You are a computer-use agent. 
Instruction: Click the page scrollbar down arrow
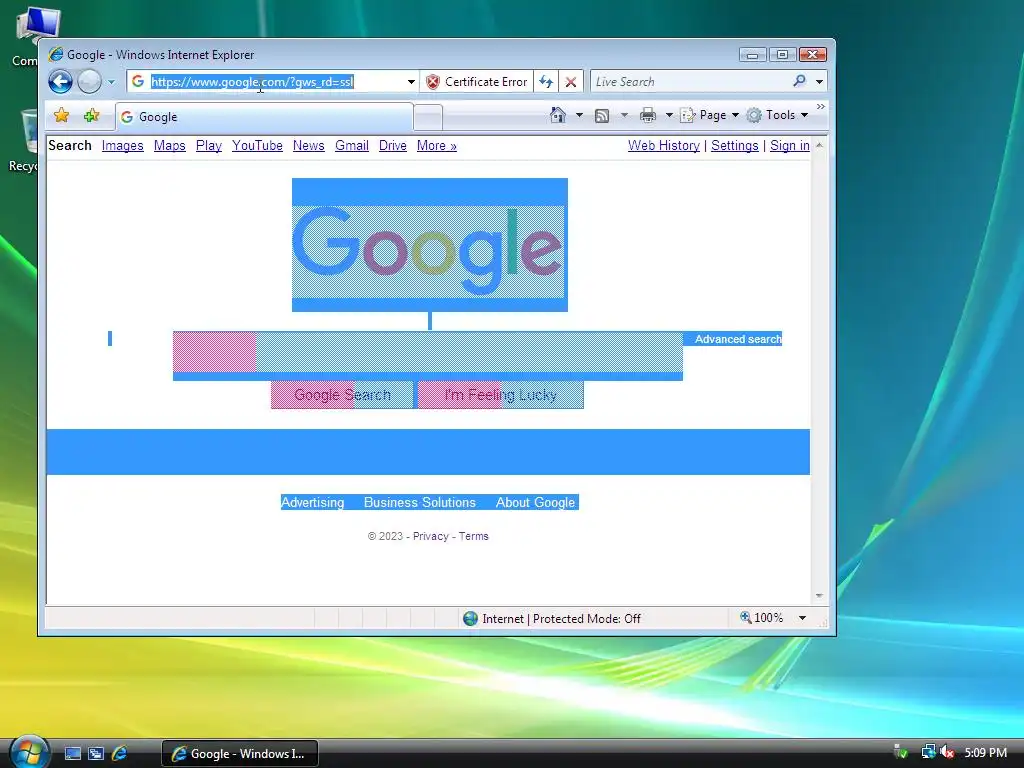819,596
